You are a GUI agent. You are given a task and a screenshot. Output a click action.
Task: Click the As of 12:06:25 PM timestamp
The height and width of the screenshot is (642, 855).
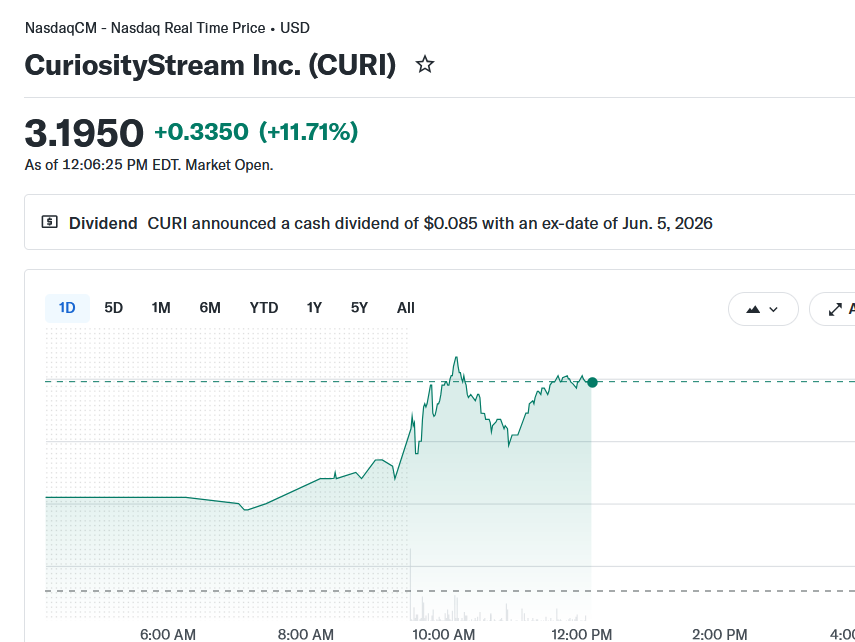(x=149, y=165)
